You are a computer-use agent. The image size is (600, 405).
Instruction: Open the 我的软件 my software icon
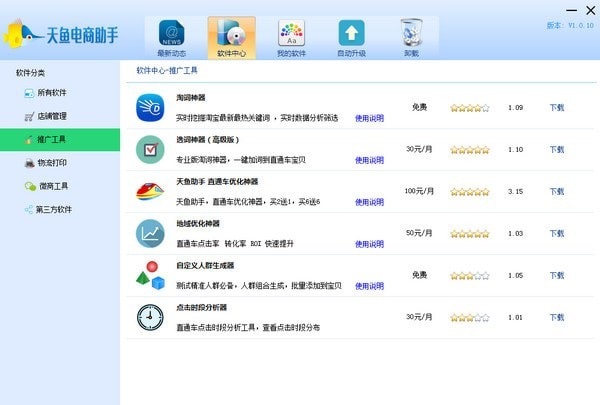291,33
